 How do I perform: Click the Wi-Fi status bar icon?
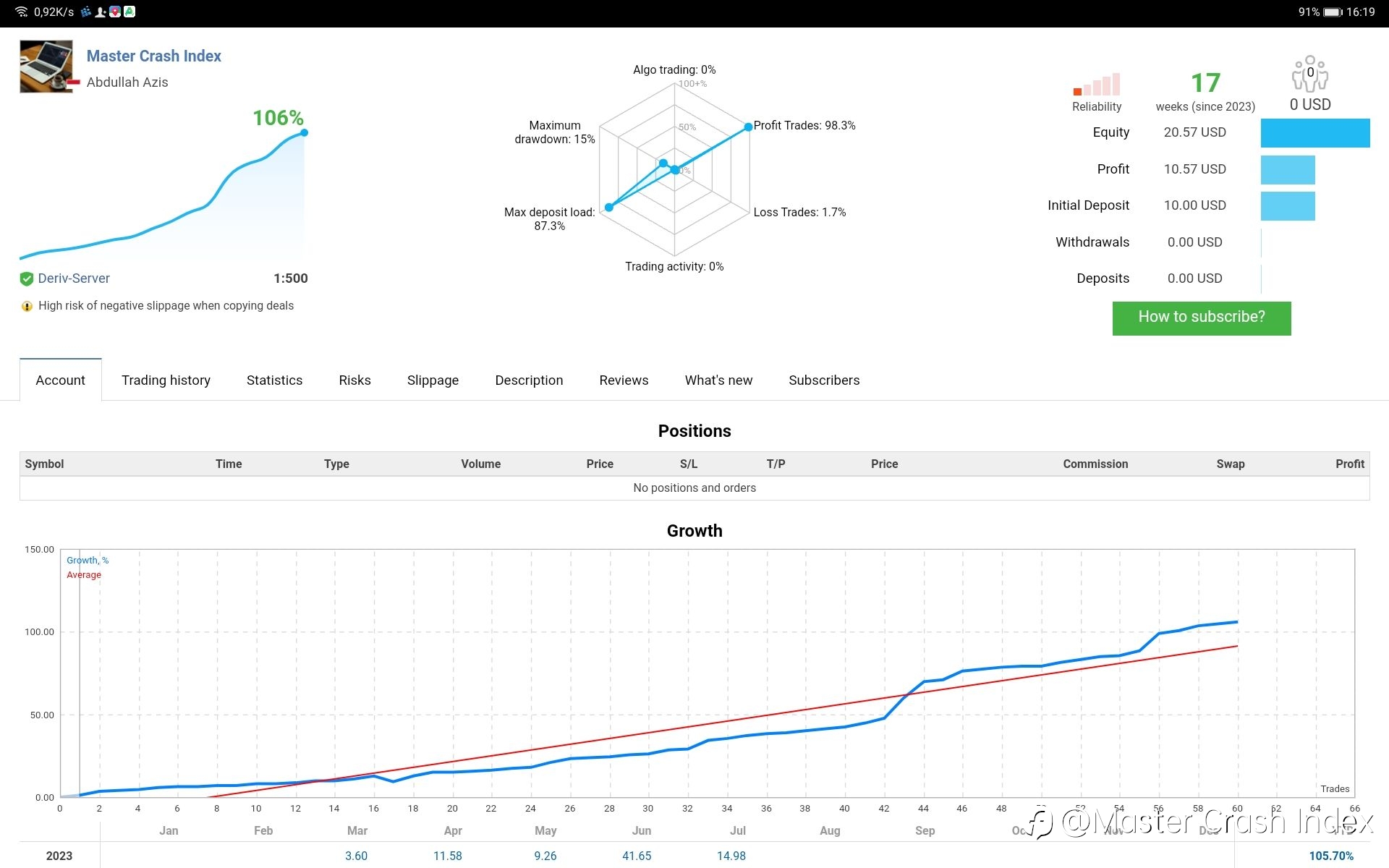tap(22, 12)
